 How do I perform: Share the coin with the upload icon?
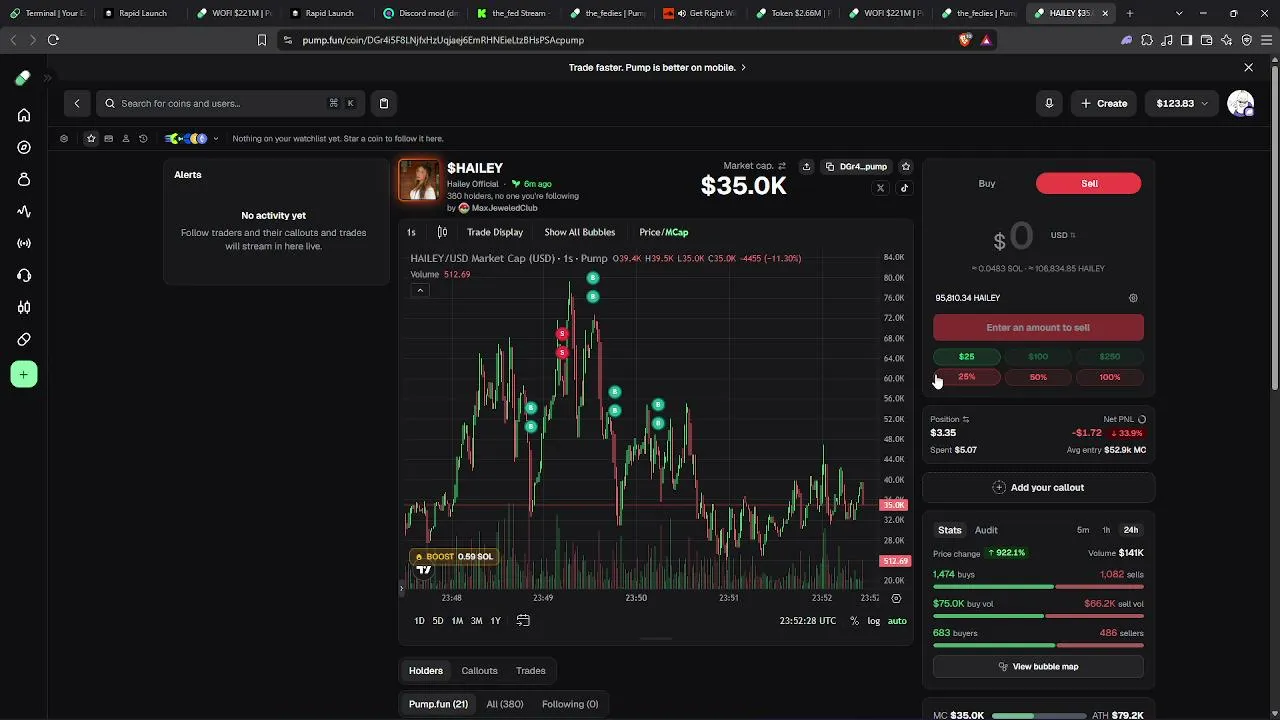click(806, 166)
